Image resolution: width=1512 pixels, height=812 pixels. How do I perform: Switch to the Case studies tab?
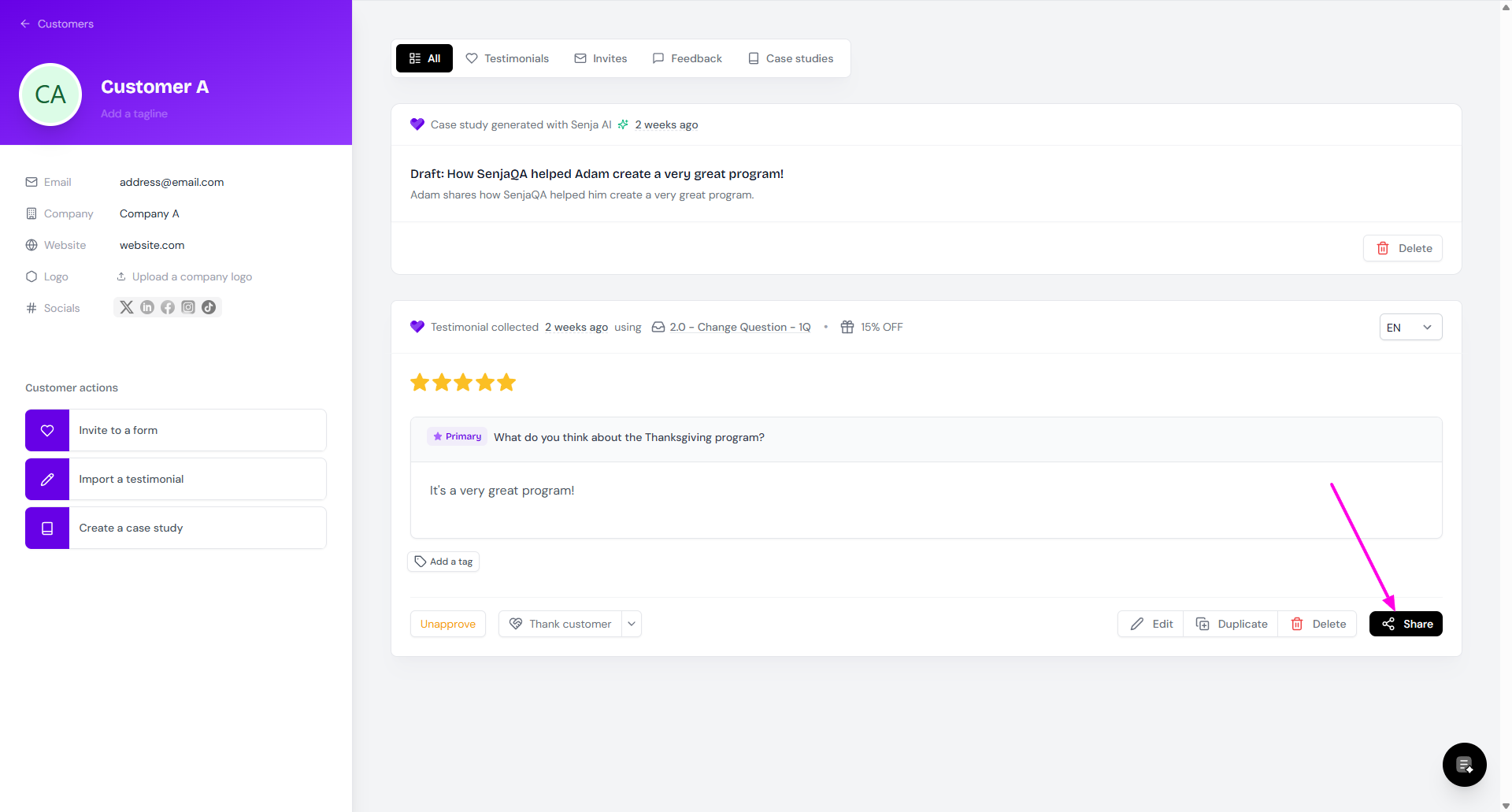(x=791, y=58)
